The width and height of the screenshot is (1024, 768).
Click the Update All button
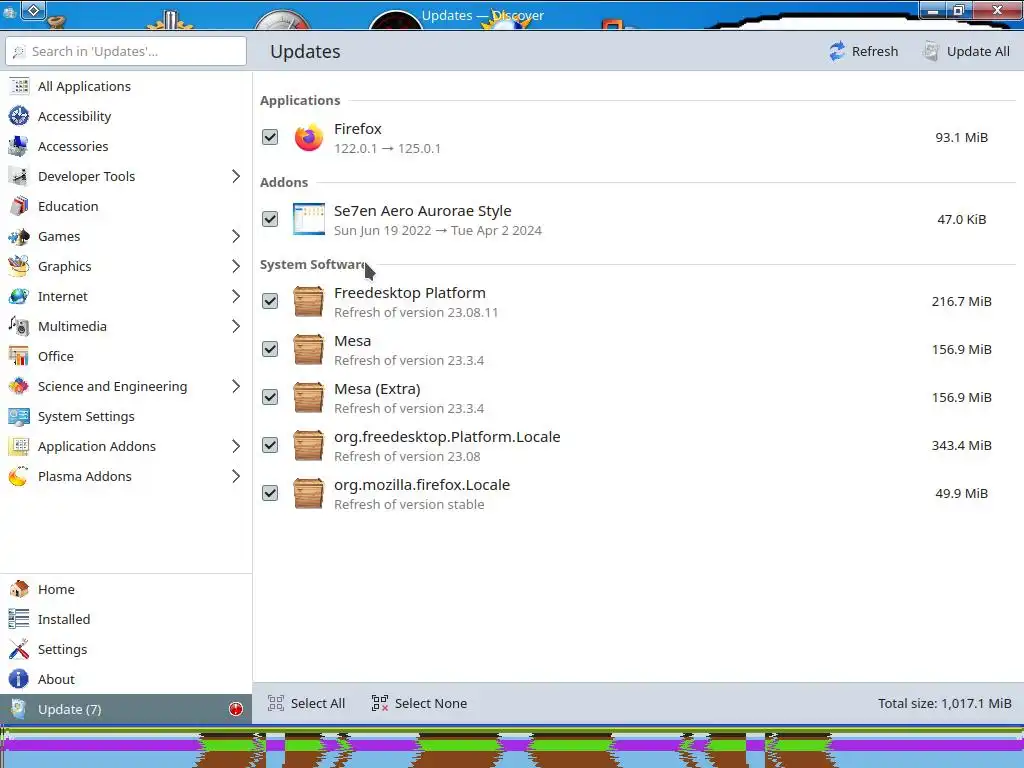(967, 51)
